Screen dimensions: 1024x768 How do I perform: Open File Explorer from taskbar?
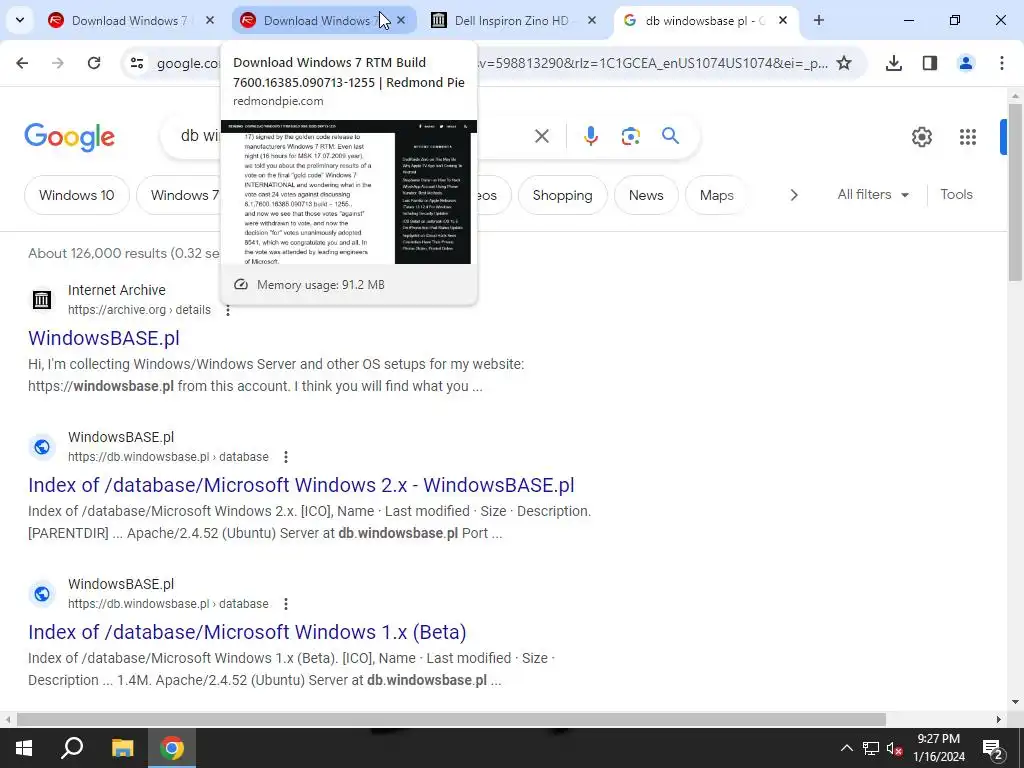[x=122, y=748]
